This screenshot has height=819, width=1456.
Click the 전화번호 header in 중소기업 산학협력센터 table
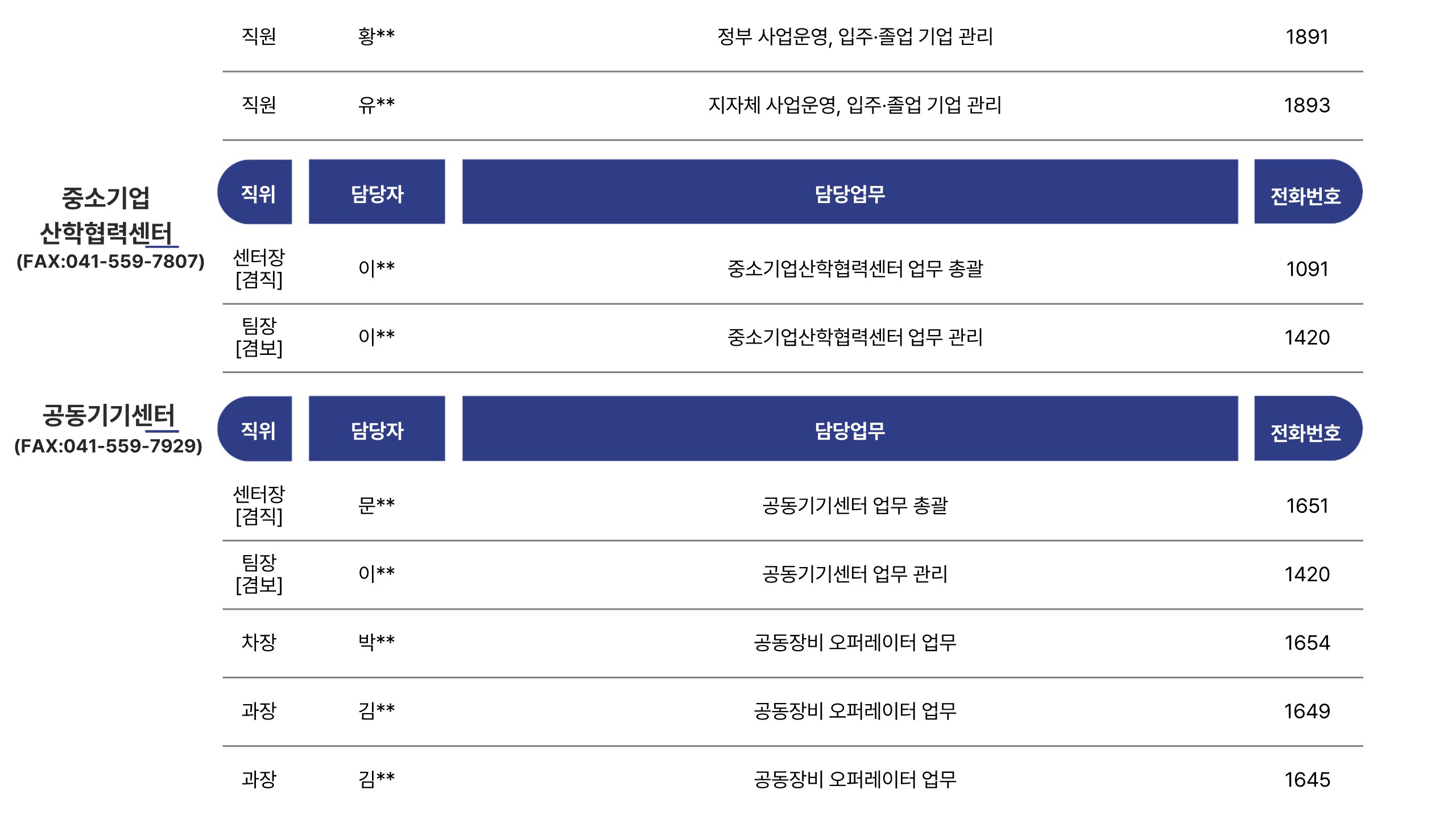[1308, 192]
